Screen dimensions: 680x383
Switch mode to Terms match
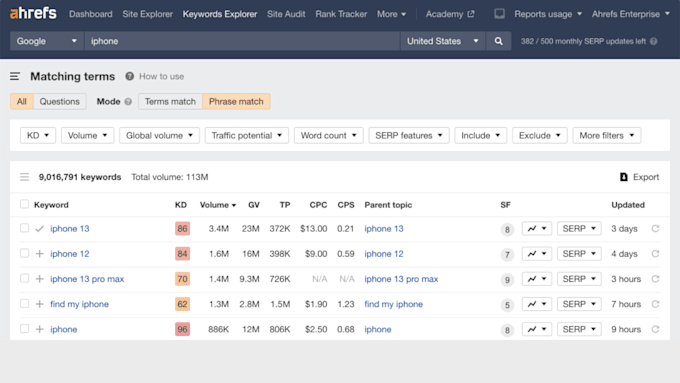pos(170,101)
